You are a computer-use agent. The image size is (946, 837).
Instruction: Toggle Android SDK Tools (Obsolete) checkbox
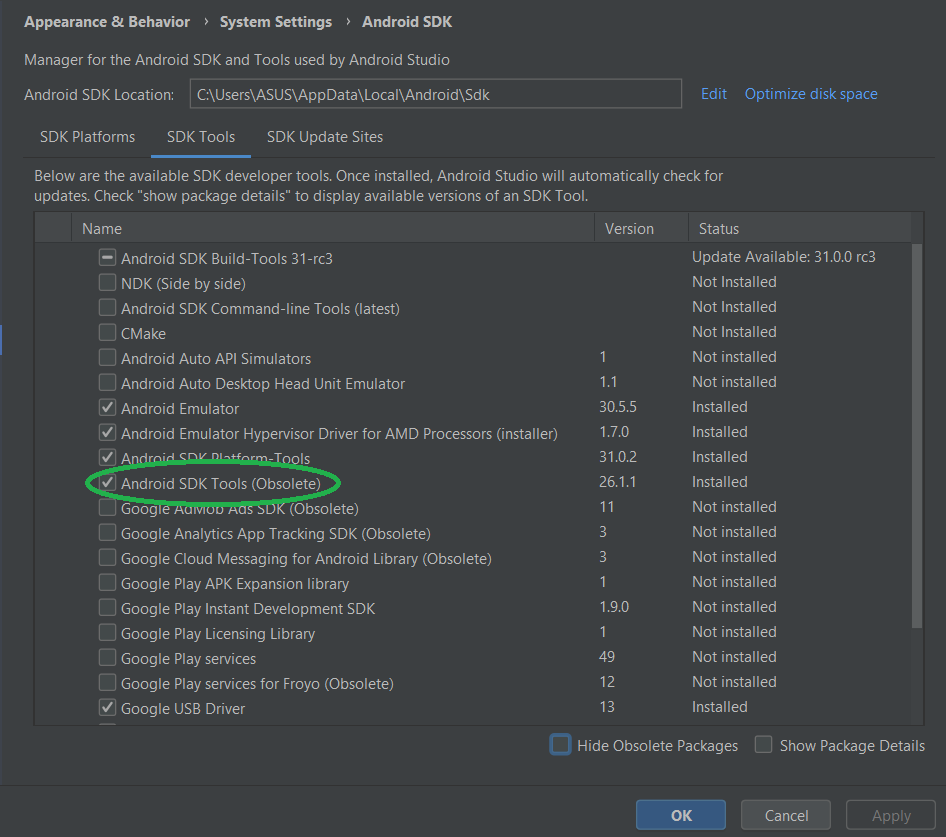[x=107, y=483]
